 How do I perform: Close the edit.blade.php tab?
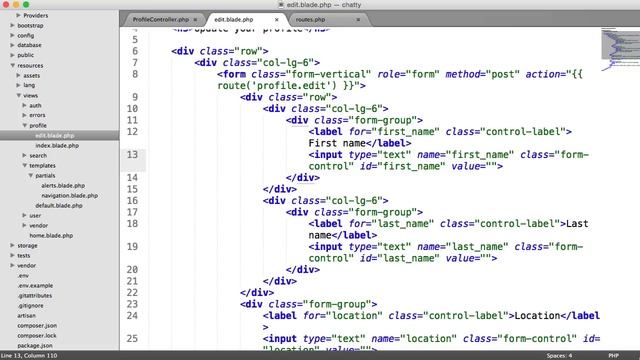[276, 20]
